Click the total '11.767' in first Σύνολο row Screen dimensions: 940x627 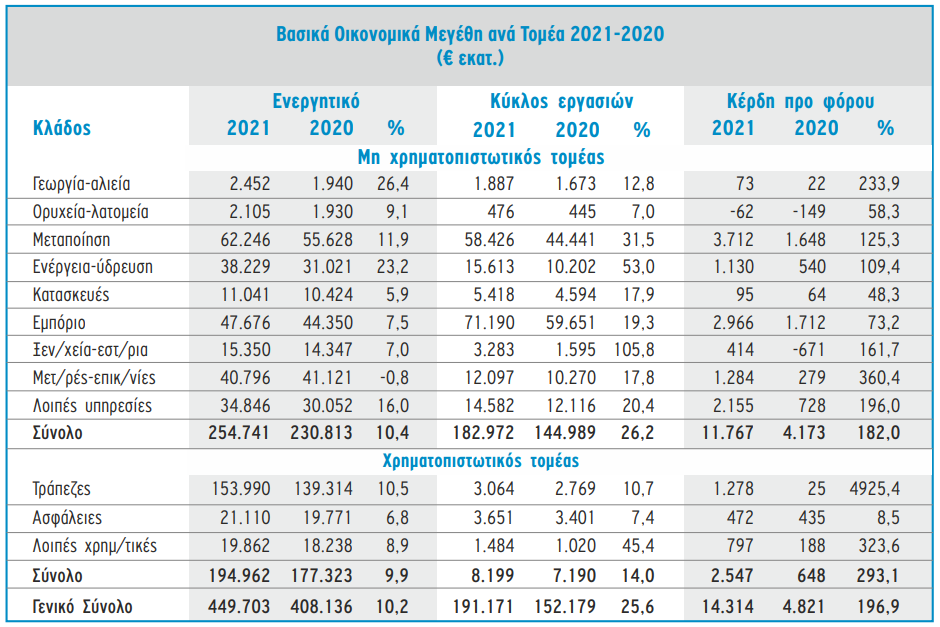pos(728,433)
